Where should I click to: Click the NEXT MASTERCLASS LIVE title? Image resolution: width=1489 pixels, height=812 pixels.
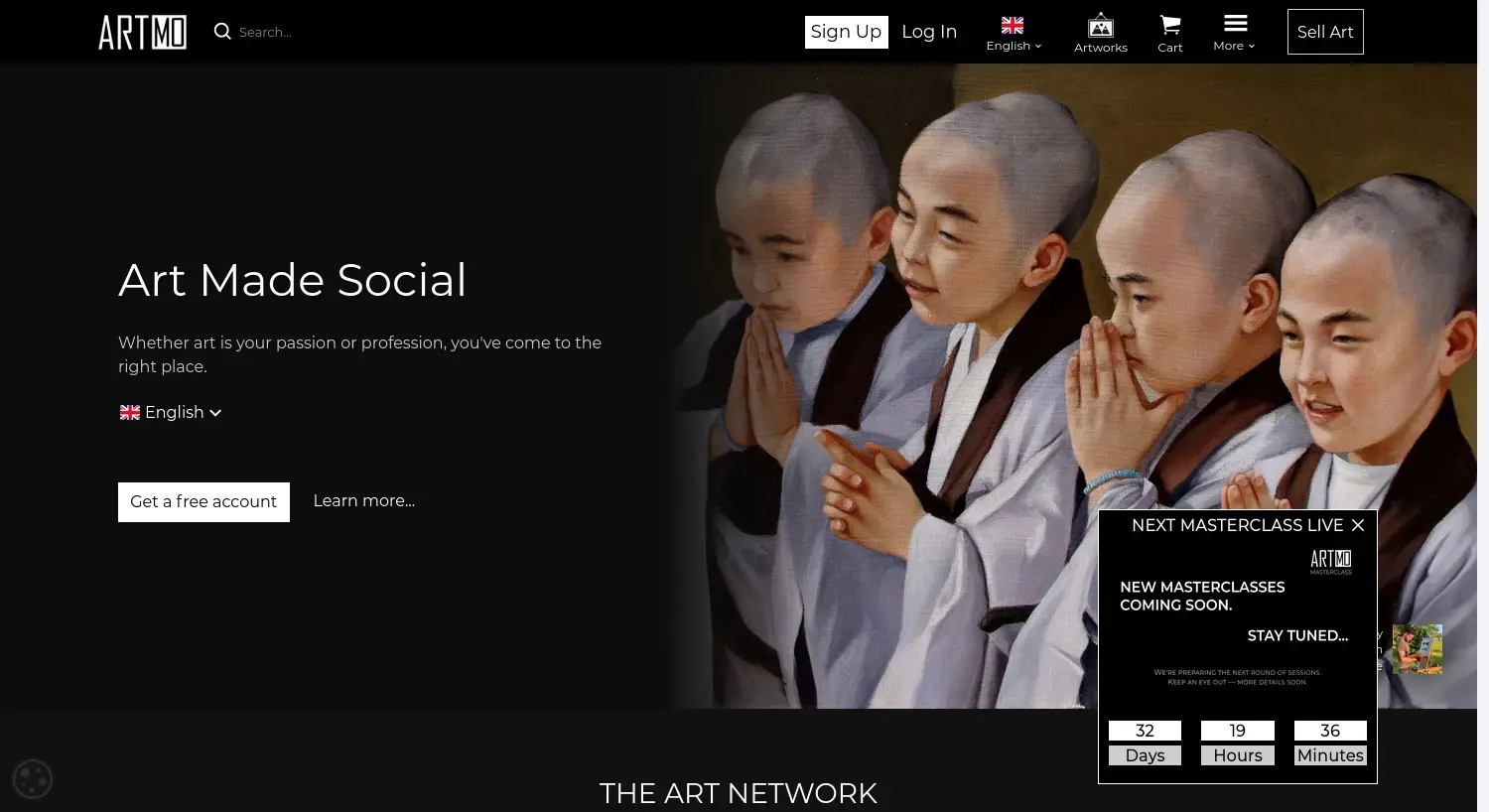[x=1237, y=525]
